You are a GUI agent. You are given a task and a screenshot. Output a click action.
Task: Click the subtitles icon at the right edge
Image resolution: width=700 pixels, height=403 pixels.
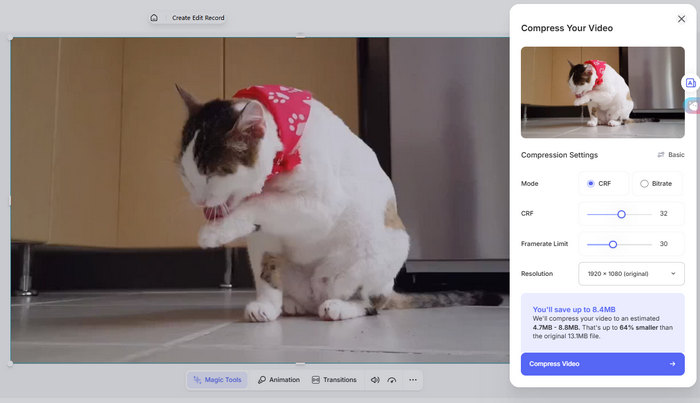tap(690, 83)
